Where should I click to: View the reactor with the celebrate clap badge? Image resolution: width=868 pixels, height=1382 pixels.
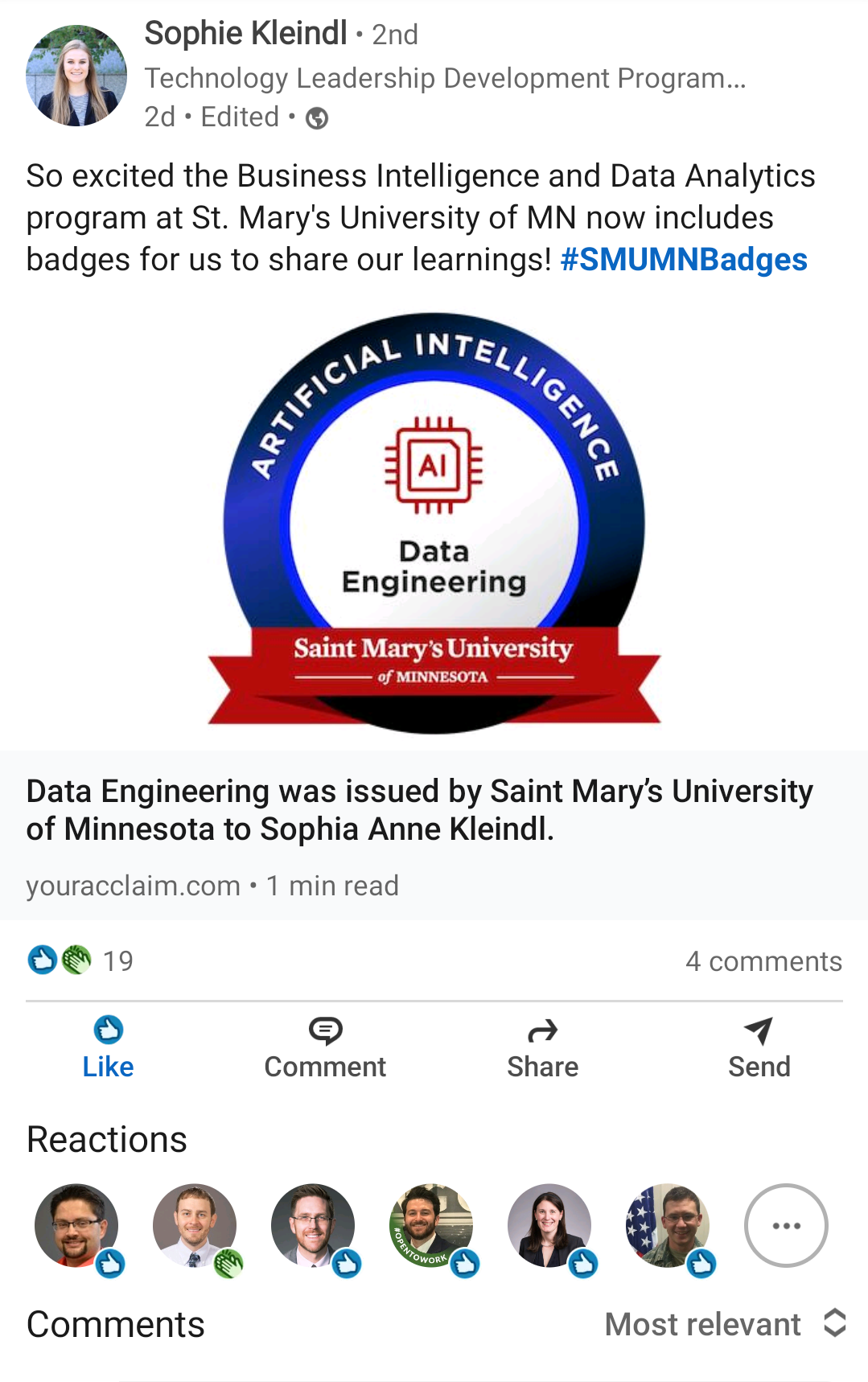point(195,1225)
